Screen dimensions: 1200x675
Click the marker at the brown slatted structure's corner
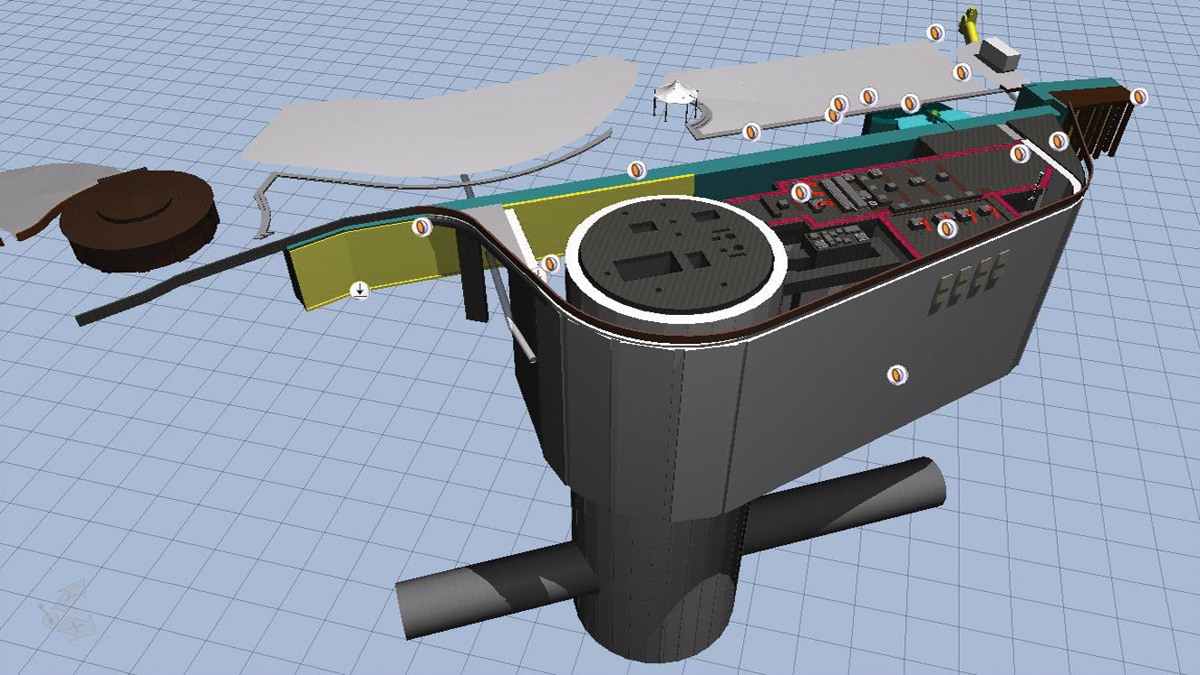[1139, 97]
